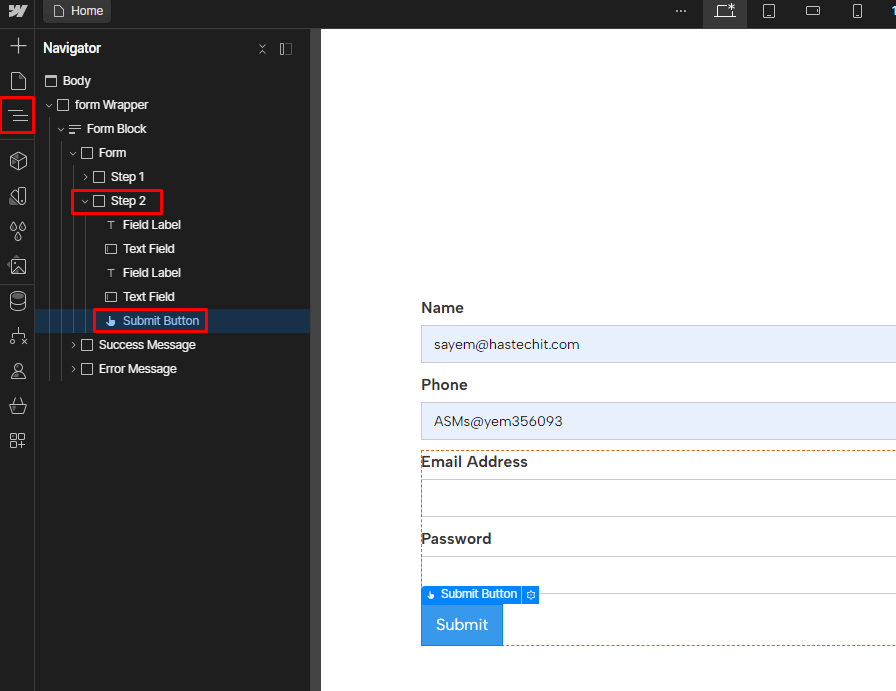The height and width of the screenshot is (691, 896).
Task: Open the Pages panel icon
Action: 18,81
